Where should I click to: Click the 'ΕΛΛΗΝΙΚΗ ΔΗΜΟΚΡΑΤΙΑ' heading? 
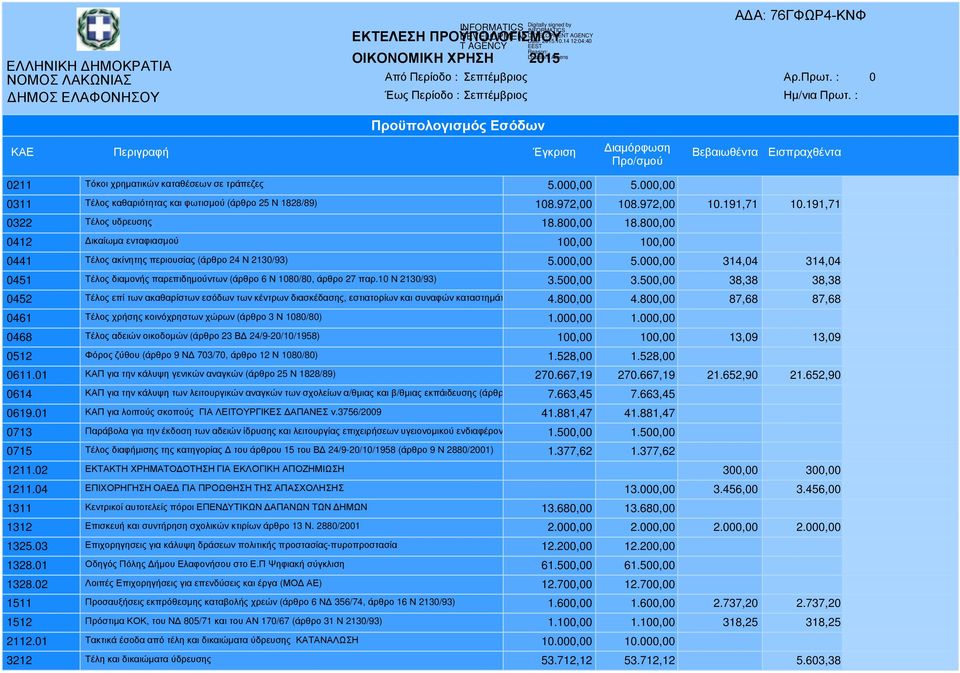[x=89, y=66]
